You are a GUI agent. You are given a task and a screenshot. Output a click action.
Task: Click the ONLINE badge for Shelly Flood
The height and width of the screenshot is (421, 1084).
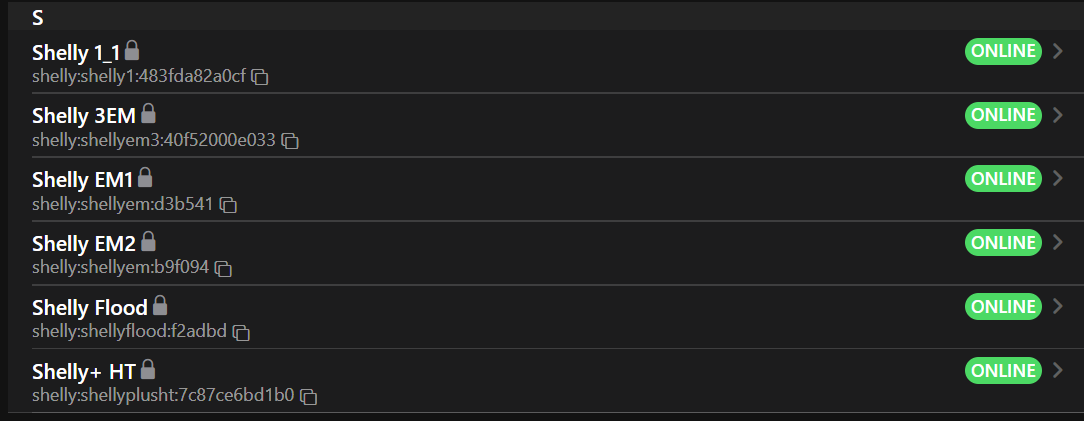click(x=1003, y=306)
